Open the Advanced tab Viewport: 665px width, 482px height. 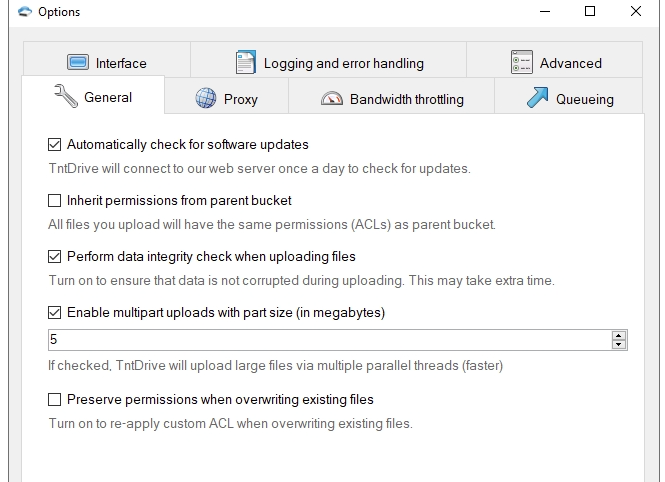[x=570, y=63]
